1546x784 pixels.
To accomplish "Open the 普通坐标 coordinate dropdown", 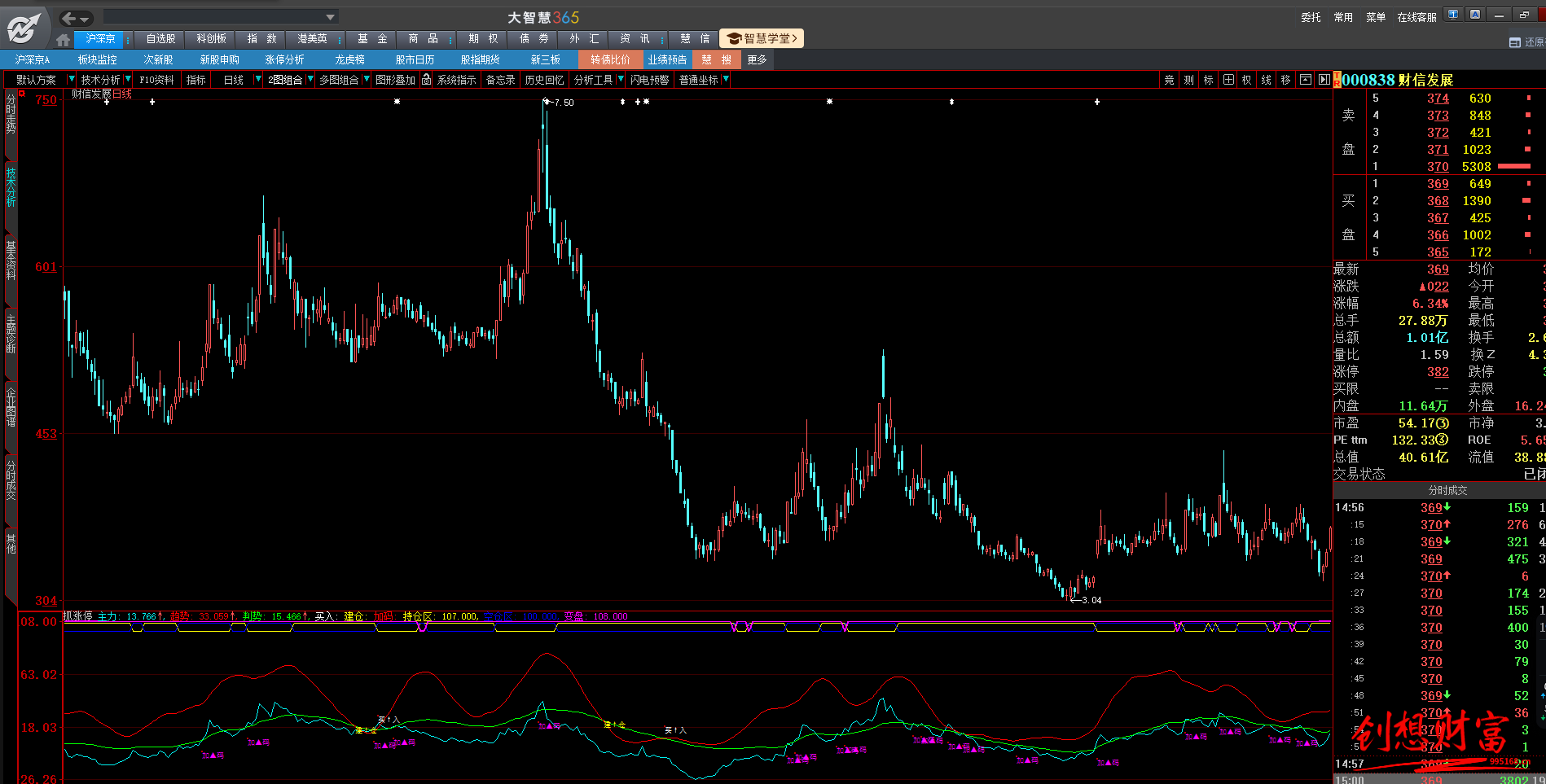I will (x=725, y=79).
